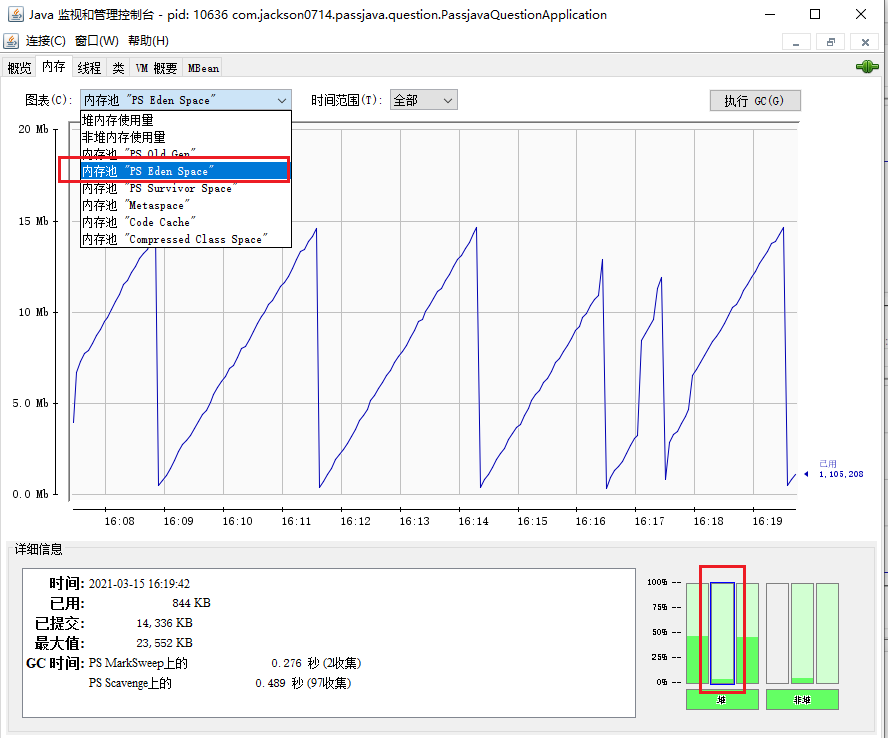Open the 帮助(H) menu
The width and height of the screenshot is (888, 738).
tap(148, 41)
